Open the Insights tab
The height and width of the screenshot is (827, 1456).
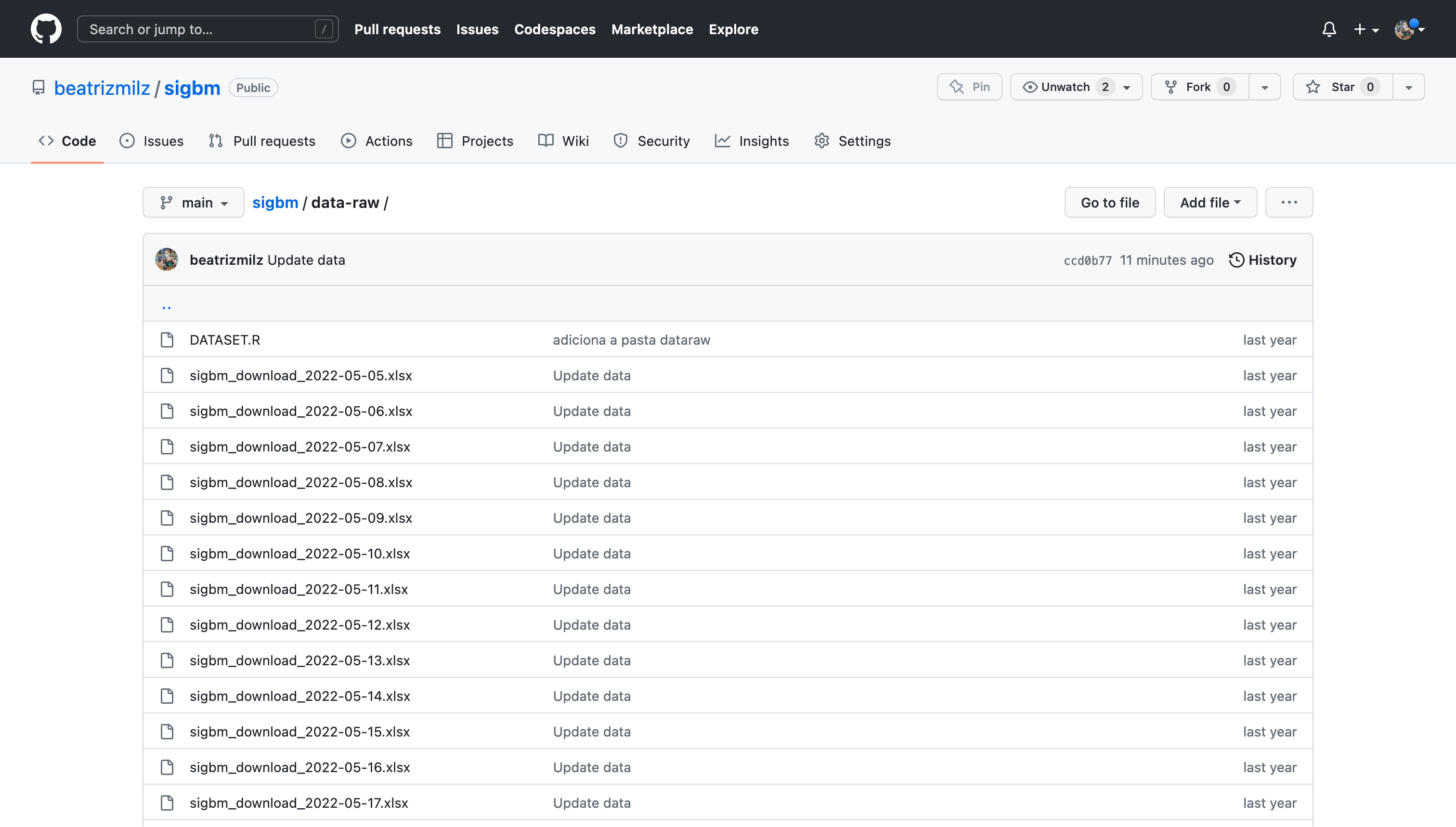point(752,141)
